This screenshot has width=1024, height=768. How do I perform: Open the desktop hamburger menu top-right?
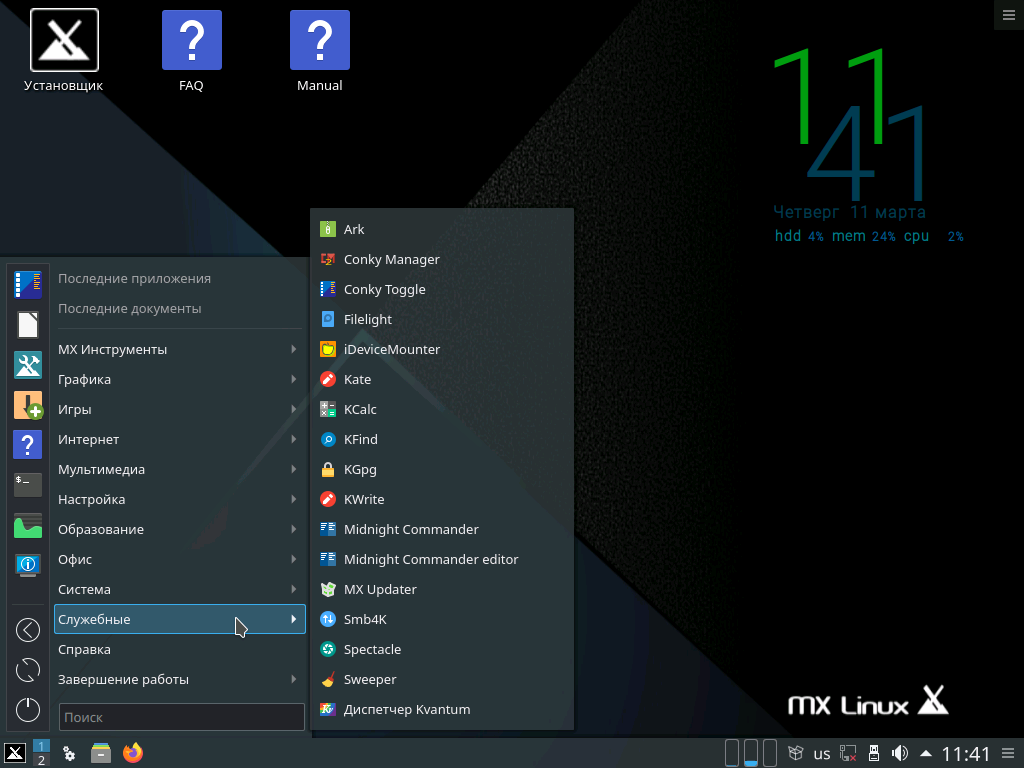coord(1008,15)
